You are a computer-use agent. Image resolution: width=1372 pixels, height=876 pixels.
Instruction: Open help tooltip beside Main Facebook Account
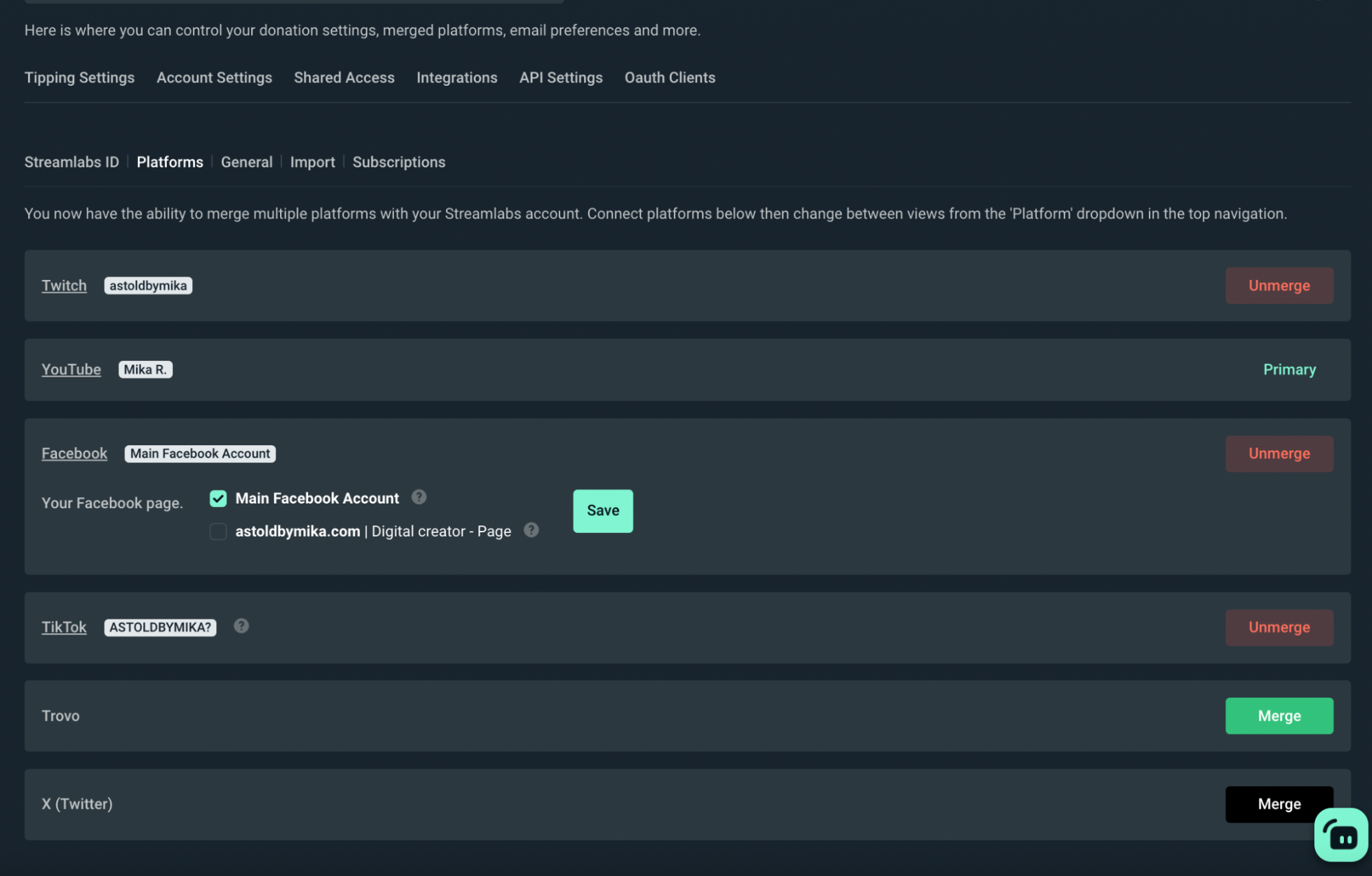click(x=419, y=497)
